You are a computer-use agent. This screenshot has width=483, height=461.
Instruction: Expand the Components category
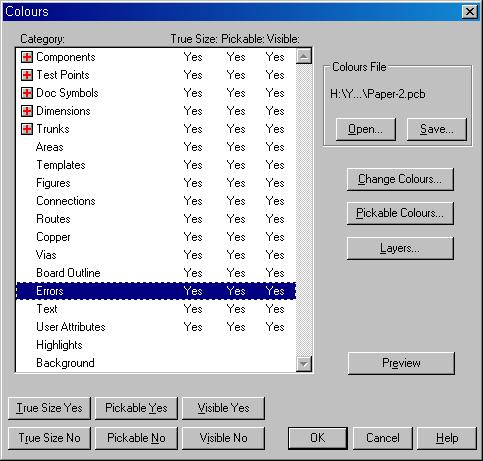27,57
